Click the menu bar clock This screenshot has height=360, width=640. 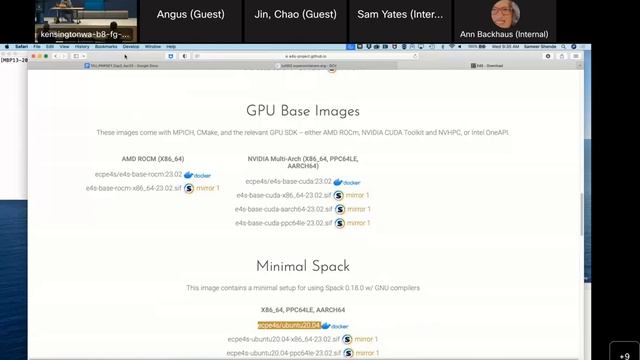click(505, 47)
